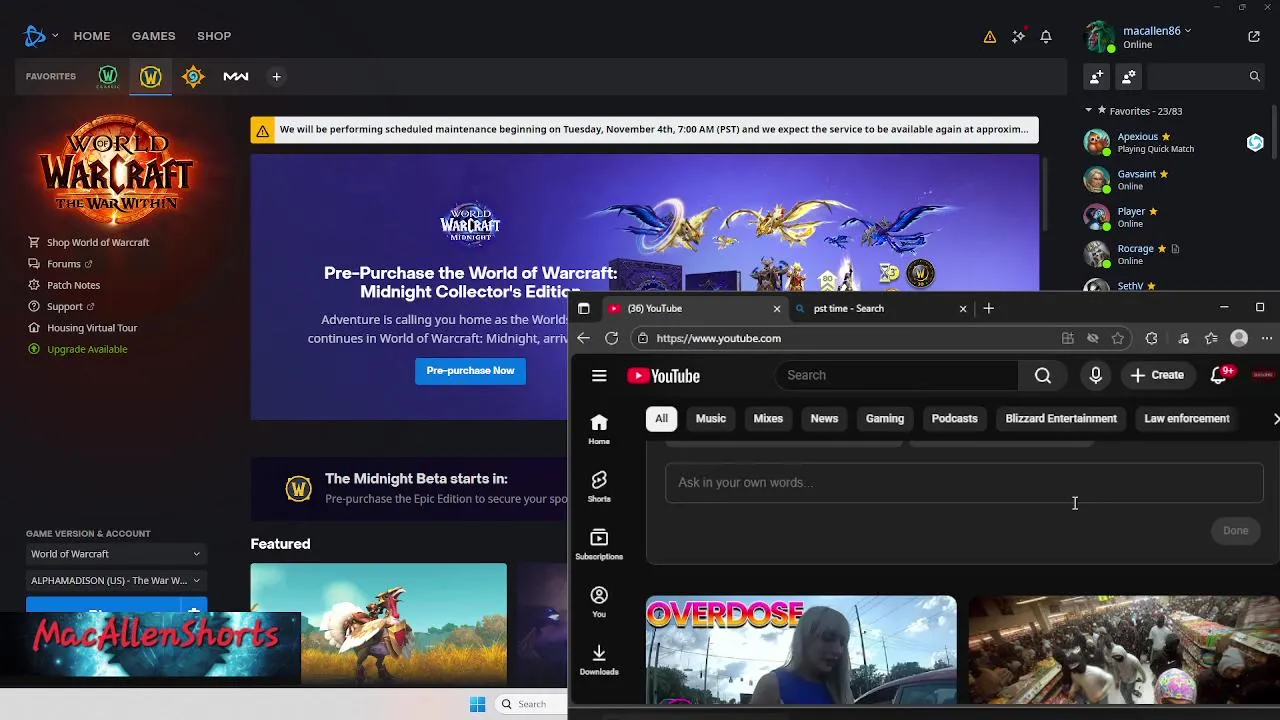Pop out the Battle.net social panel
1280x720 pixels.
[1254, 37]
